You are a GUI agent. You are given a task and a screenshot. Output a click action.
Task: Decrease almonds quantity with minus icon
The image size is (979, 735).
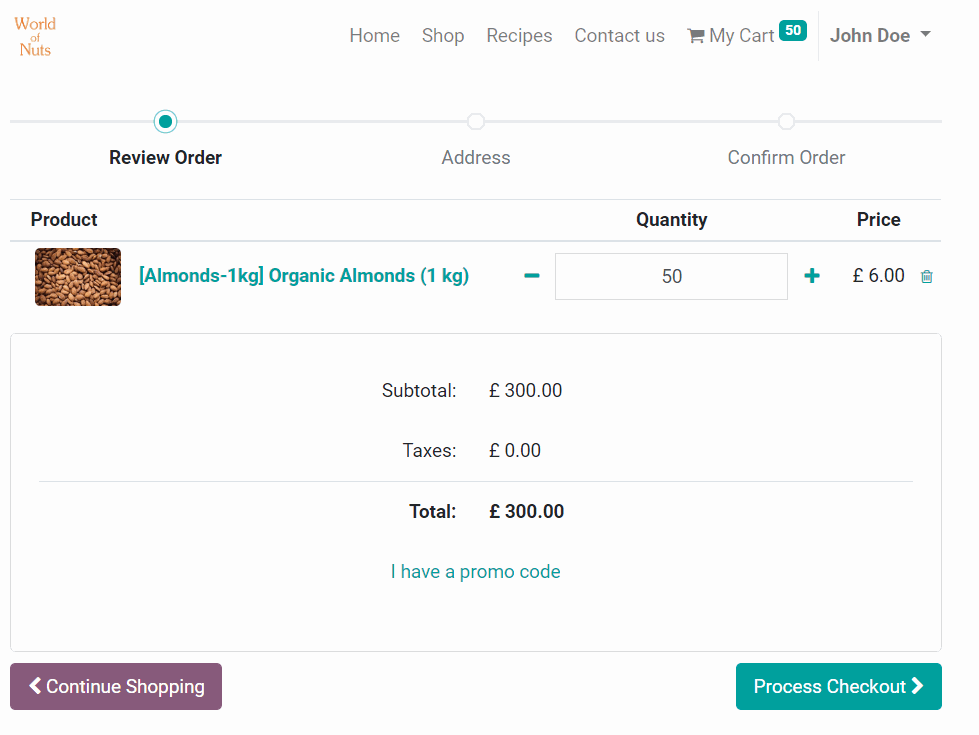[532, 276]
